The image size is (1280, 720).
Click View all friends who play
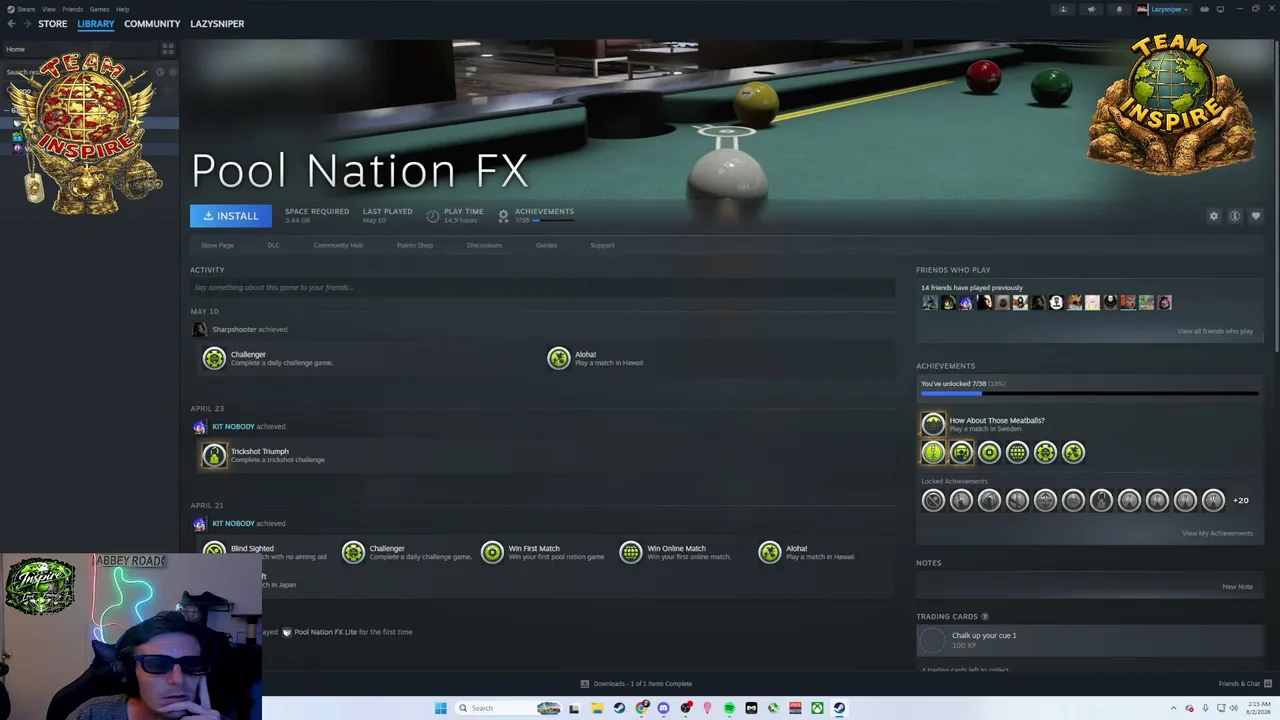pyautogui.click(x=1215, y=331)
